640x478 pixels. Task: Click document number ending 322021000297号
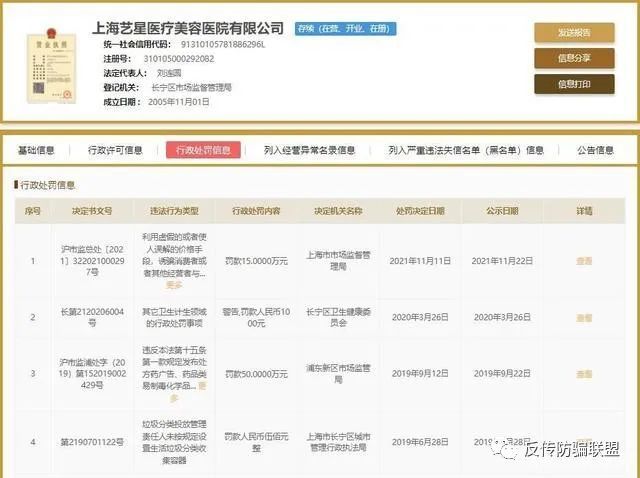pyautogui.click(x=92, y=261)
